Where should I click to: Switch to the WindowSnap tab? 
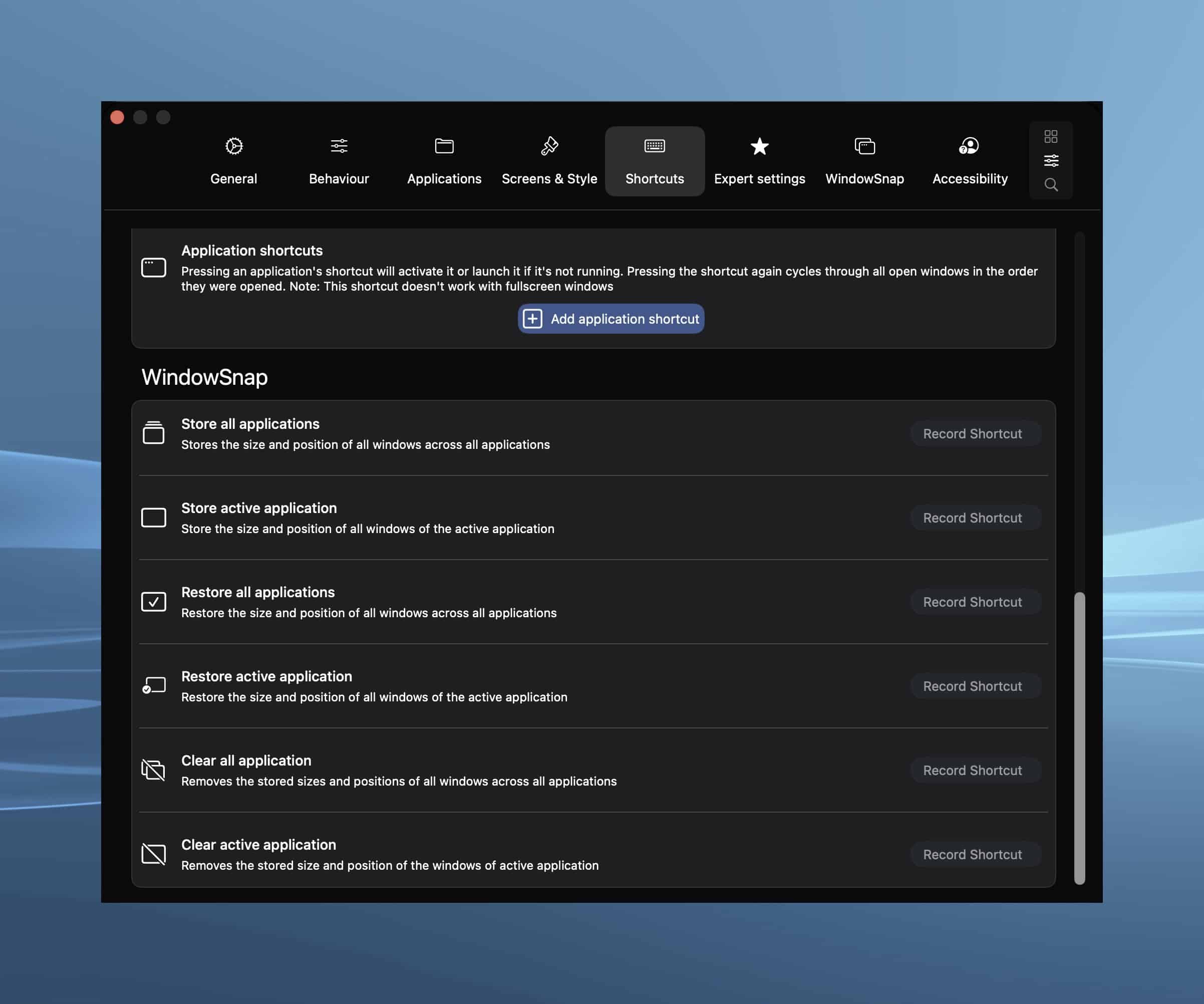coord(864,161)
